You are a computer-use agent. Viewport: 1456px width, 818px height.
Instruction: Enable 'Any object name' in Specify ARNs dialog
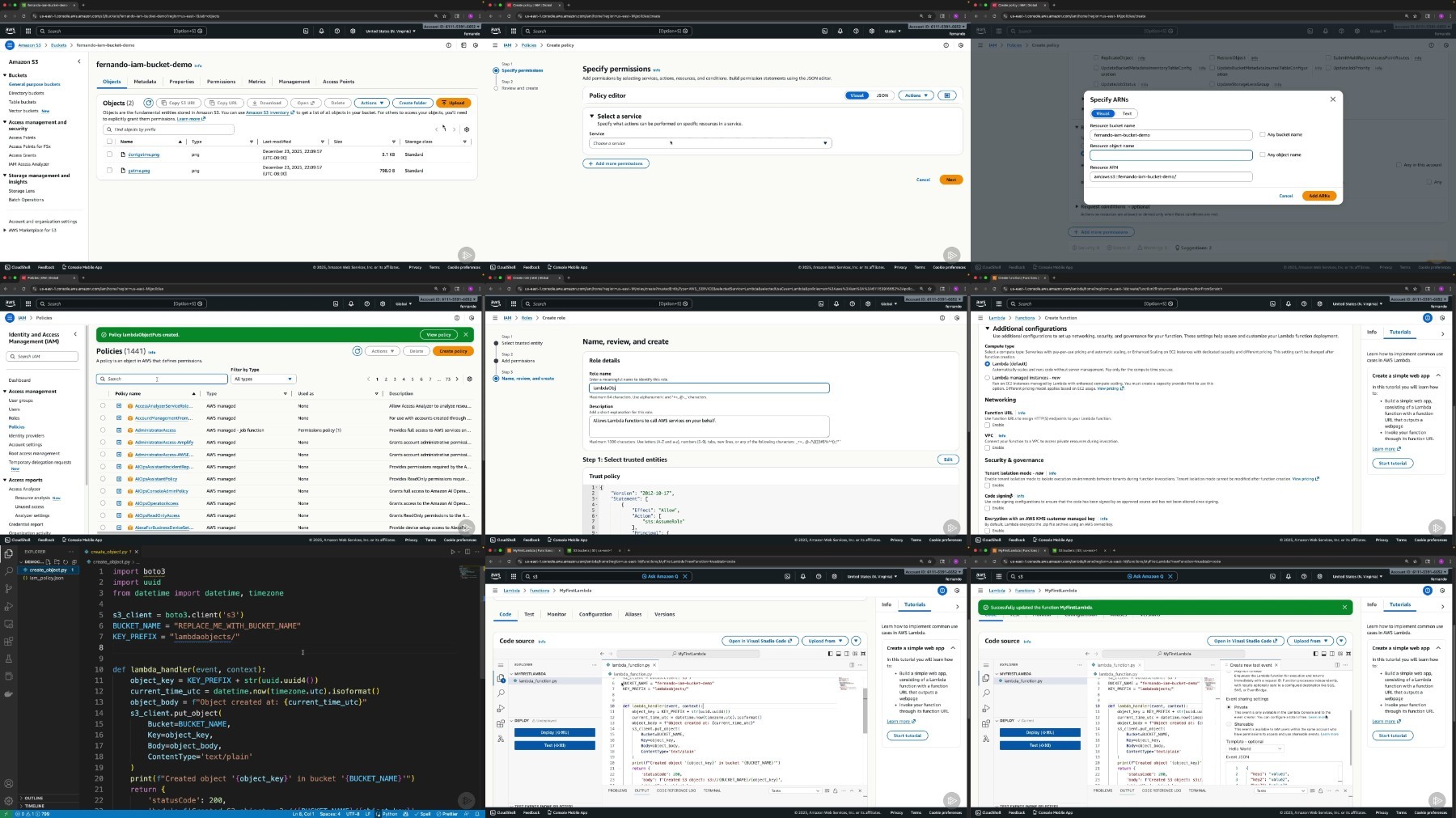click(1262, 155)
